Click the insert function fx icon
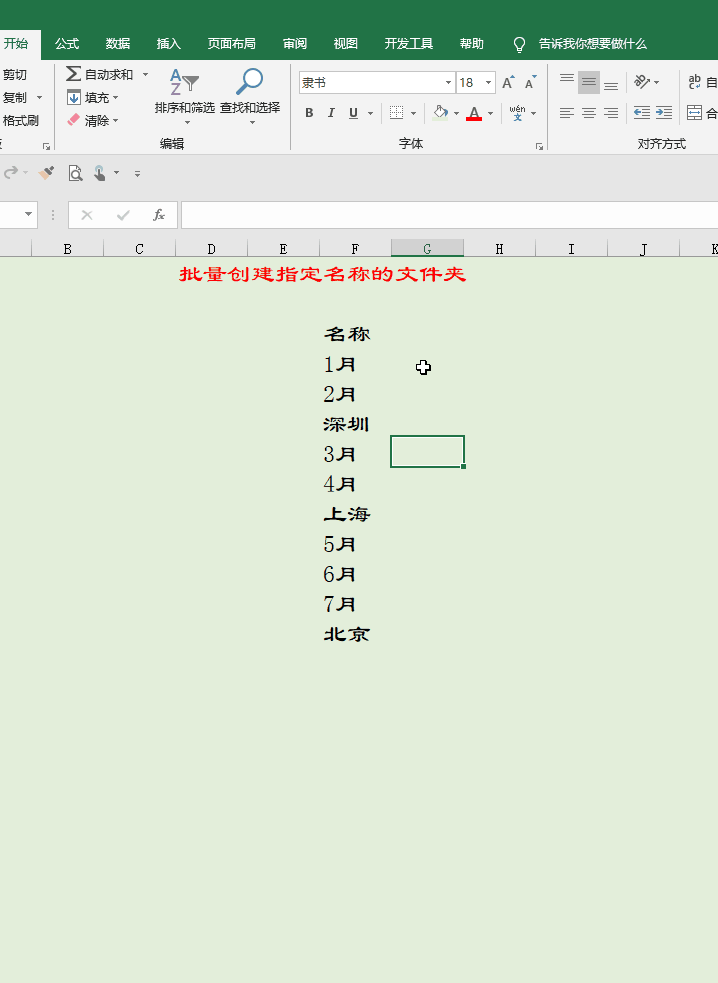This screenshot has width=718, height=983. [159, 215]
